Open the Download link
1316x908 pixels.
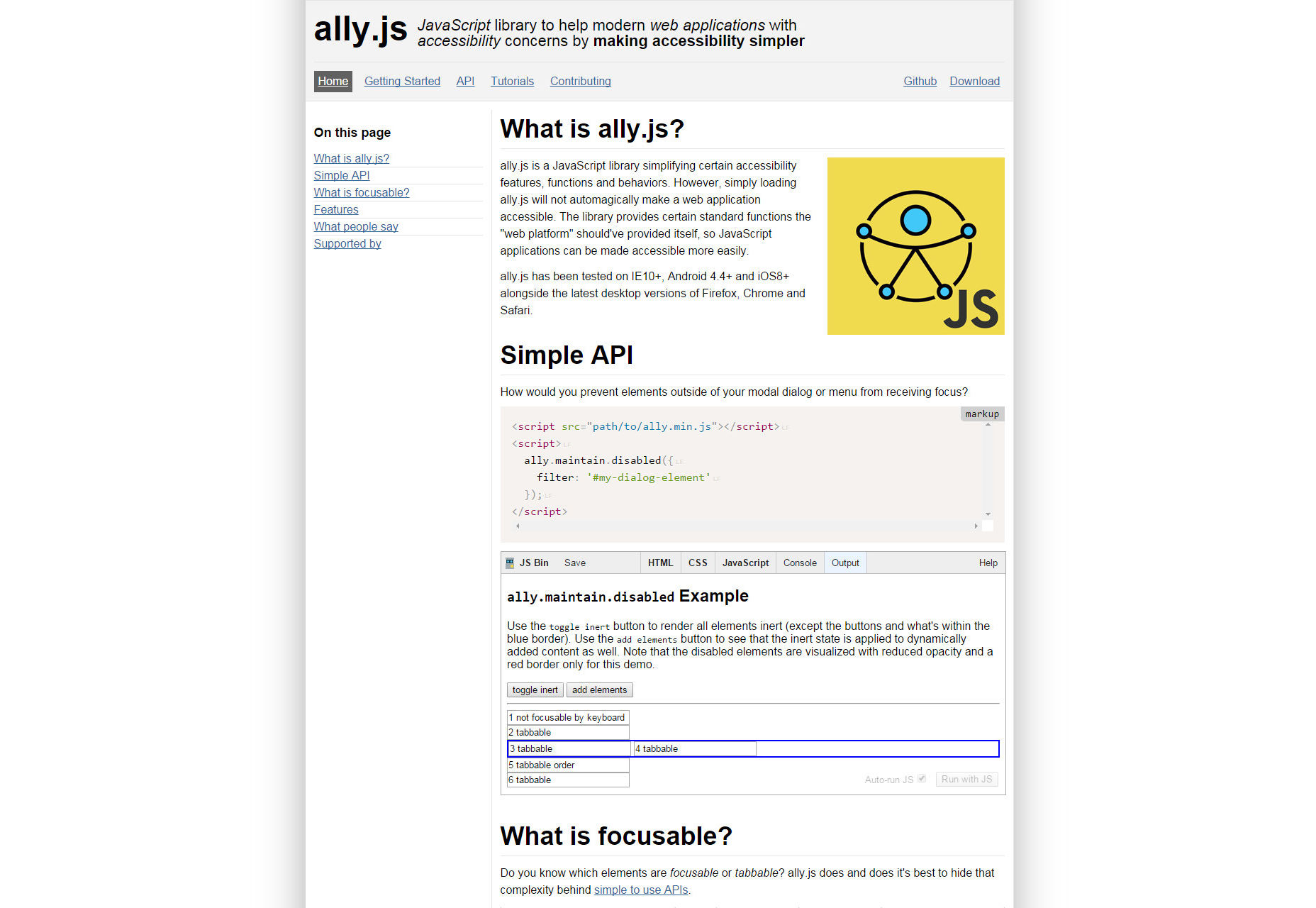coord(974,82)
